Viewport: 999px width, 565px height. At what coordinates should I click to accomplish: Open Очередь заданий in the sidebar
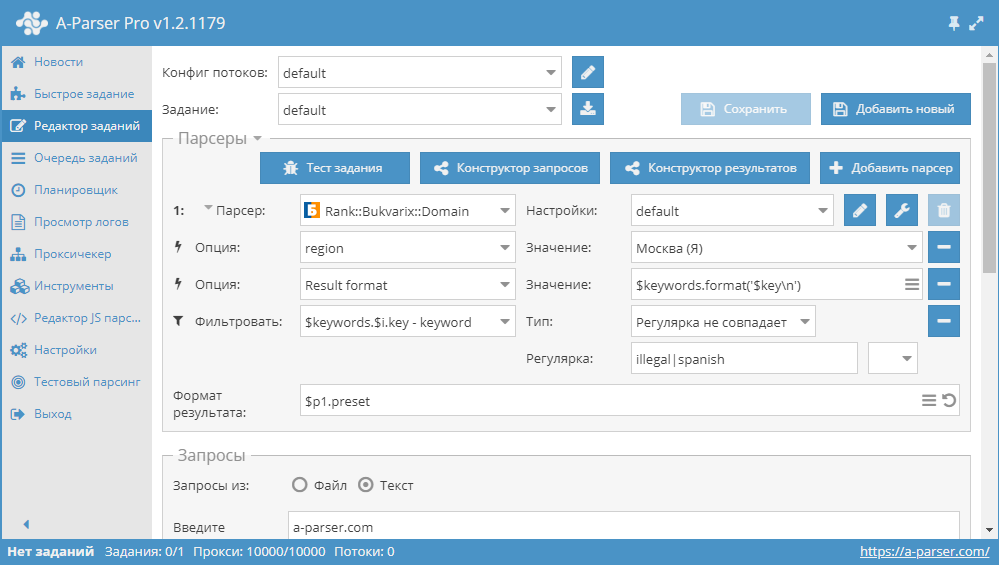pyautogui.click(x=85, y=158)
